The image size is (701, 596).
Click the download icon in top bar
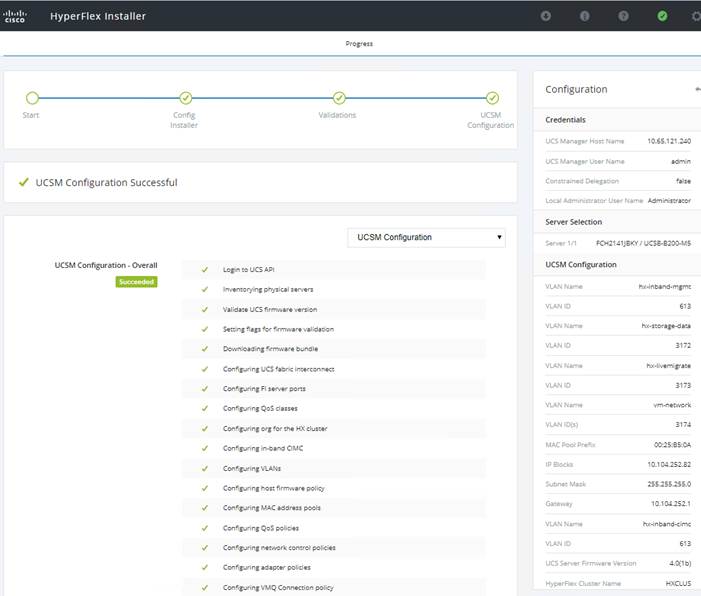click(x=545, y=16)
